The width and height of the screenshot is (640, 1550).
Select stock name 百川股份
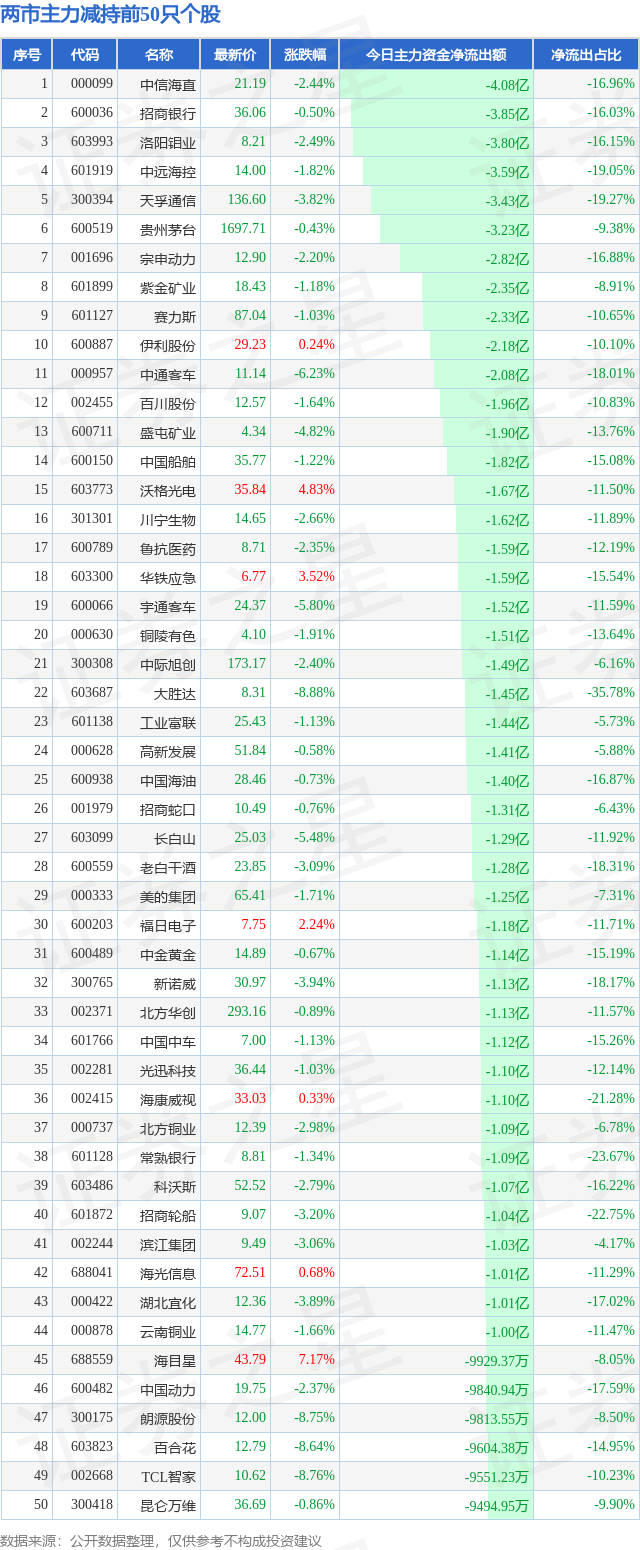[x=168, y=403]
